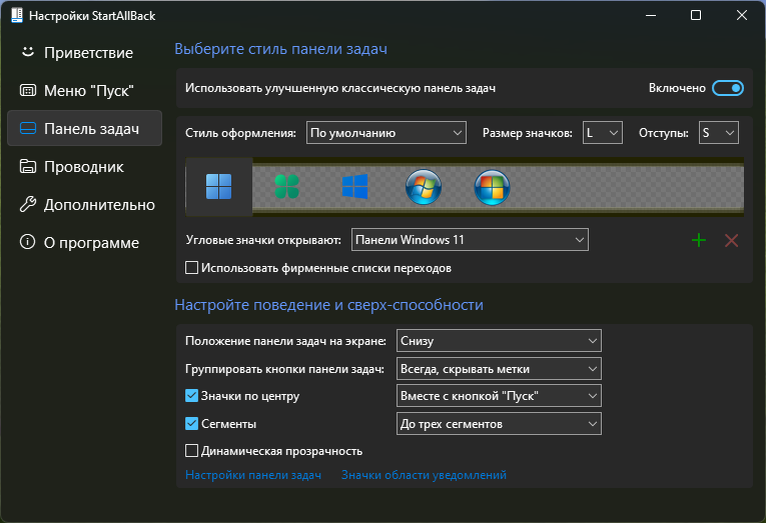Screen dimensions: 766x523
Task: Select the Панель задач sidebar item
Action: pos(85,128)
